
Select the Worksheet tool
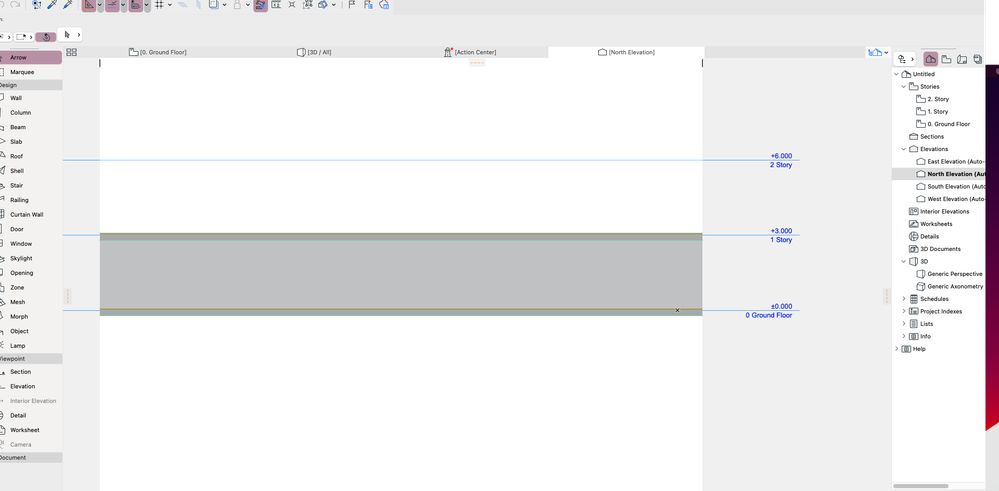click(31, 430)
